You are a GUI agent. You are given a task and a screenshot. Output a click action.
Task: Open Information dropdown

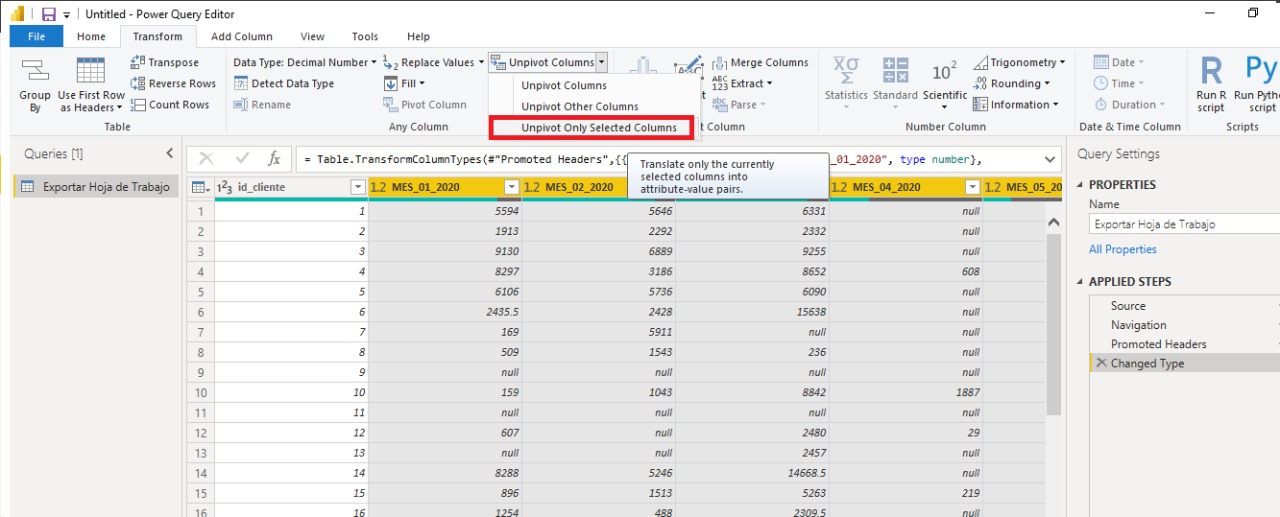[x=1016, y=105]
